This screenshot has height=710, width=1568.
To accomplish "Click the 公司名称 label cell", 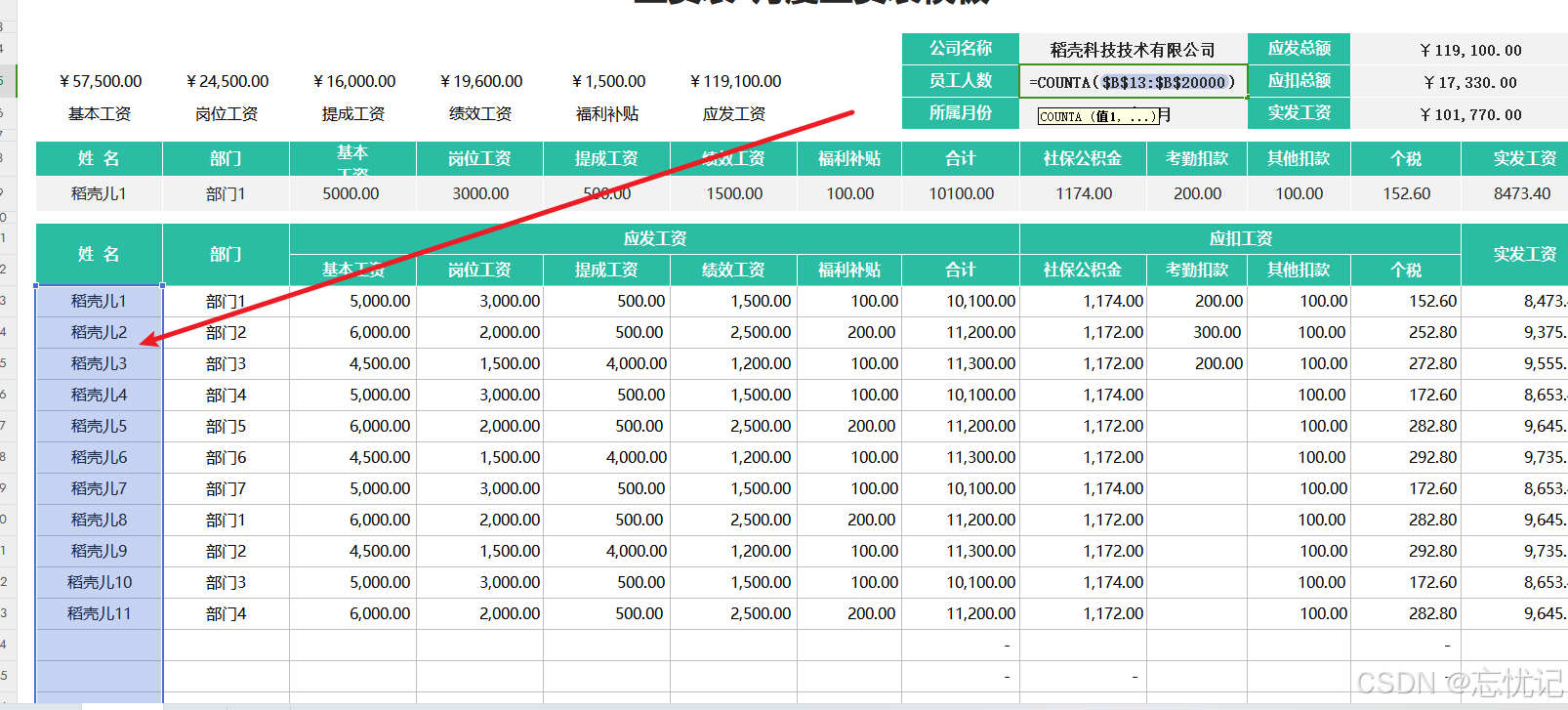I will [960, 49].
